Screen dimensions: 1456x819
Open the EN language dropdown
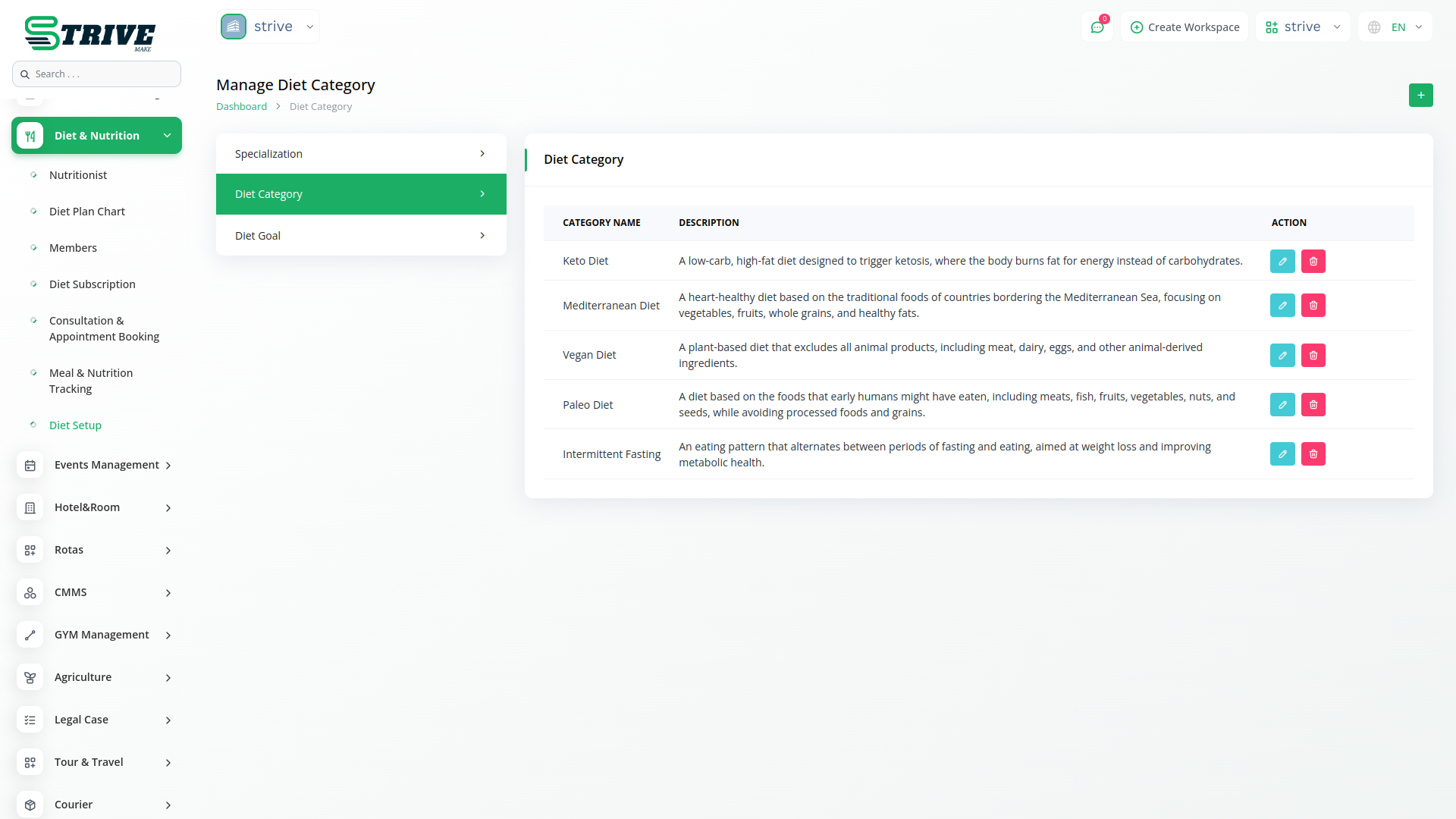(x=1396, y=27)
